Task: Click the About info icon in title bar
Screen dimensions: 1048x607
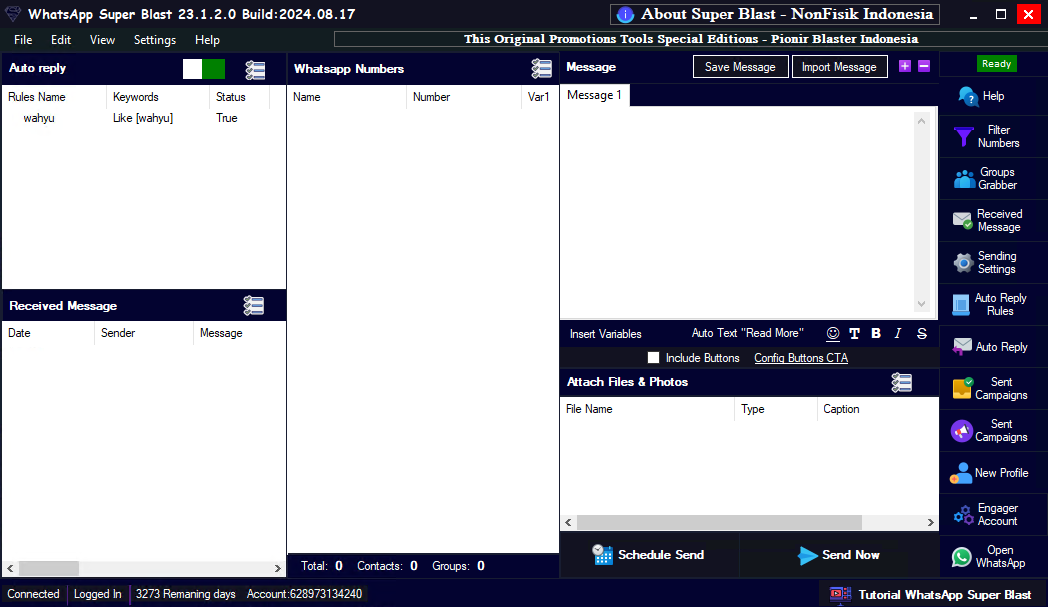Action: [x=625, y=15]
